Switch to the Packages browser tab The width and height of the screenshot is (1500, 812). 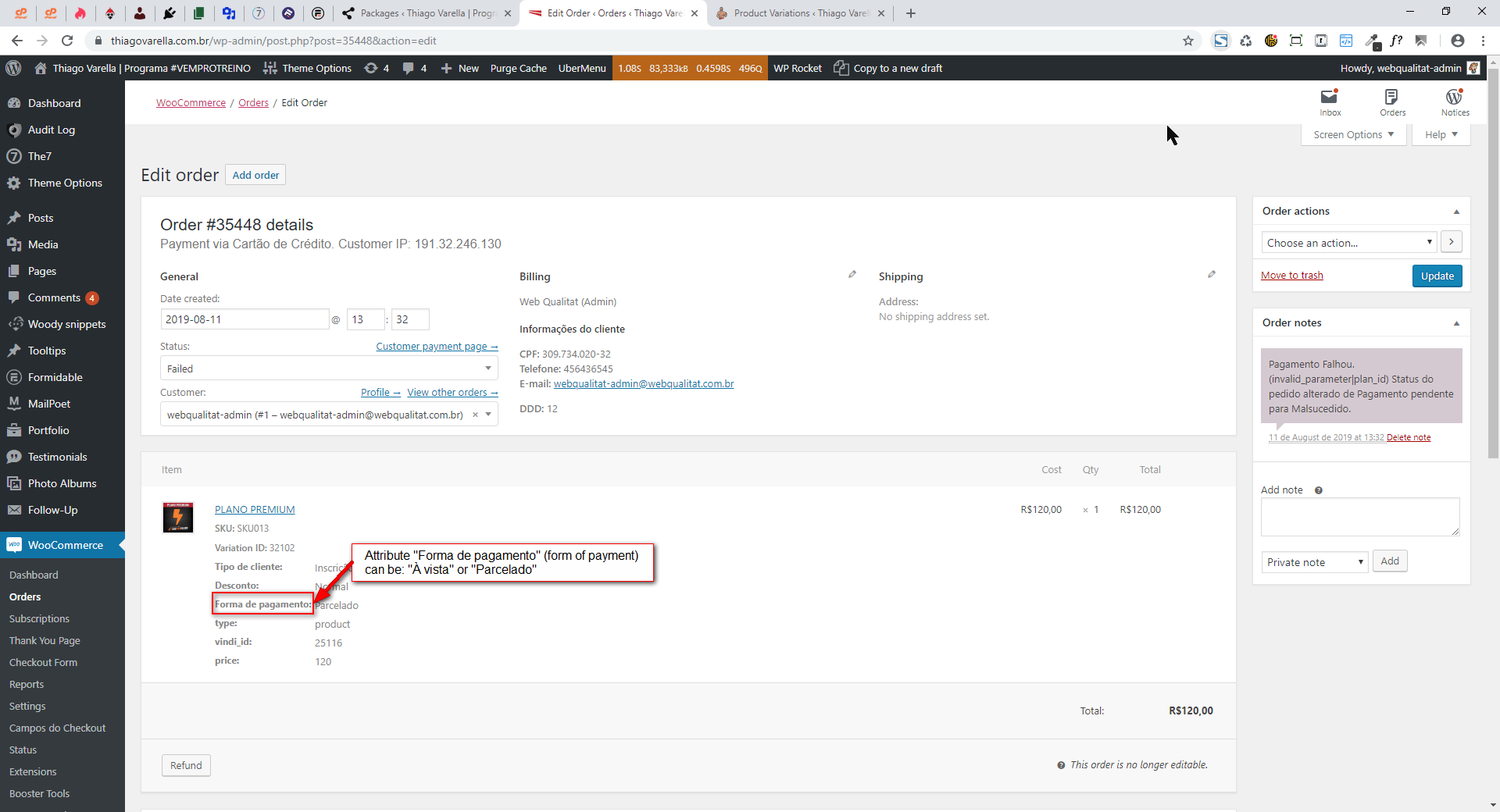pos(427,13)
